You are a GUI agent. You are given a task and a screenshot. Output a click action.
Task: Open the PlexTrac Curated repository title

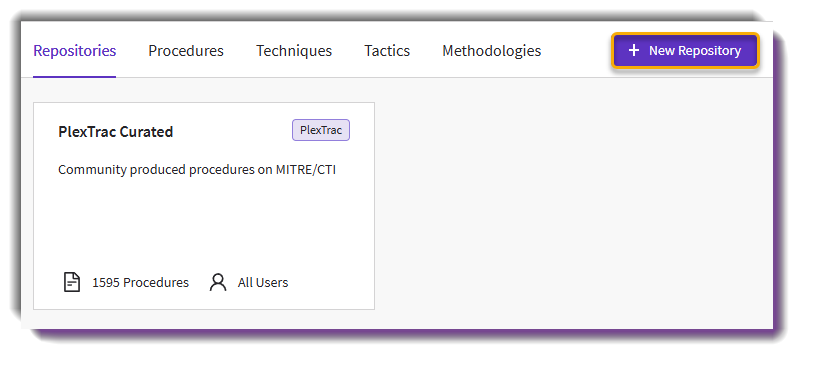115,132
